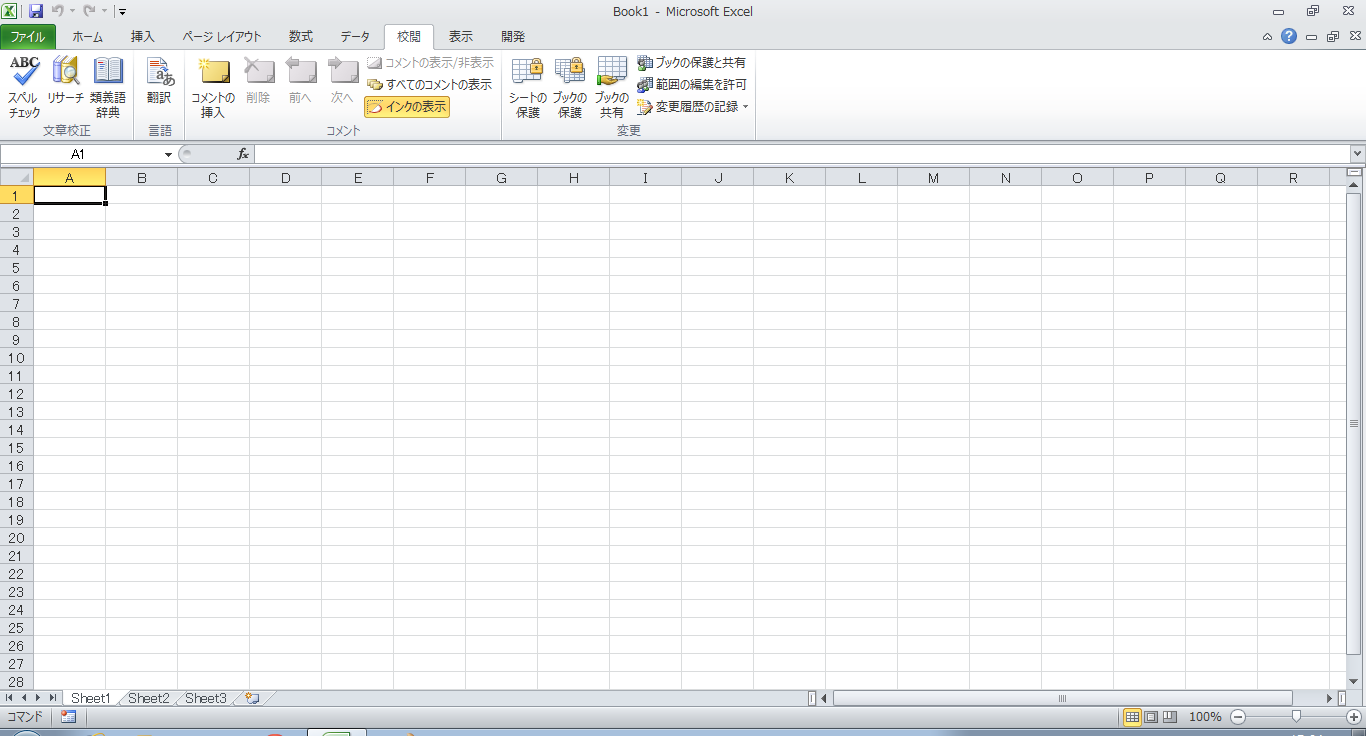Open ブックの共有 share workbook
This screenshot has width=1366, height=736.
[x=612, y=87]
